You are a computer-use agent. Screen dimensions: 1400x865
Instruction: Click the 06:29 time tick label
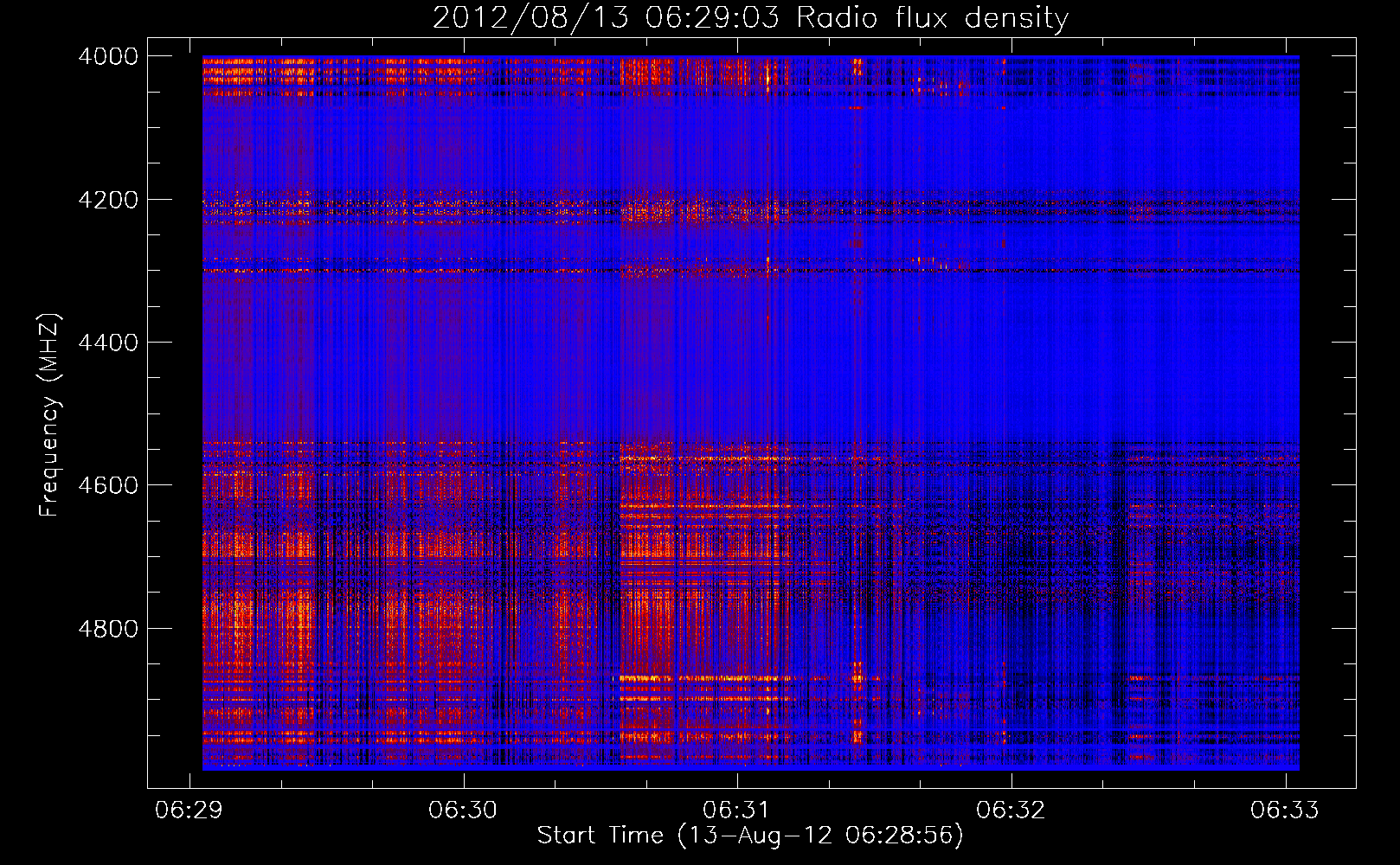click(x=189, y=810)
